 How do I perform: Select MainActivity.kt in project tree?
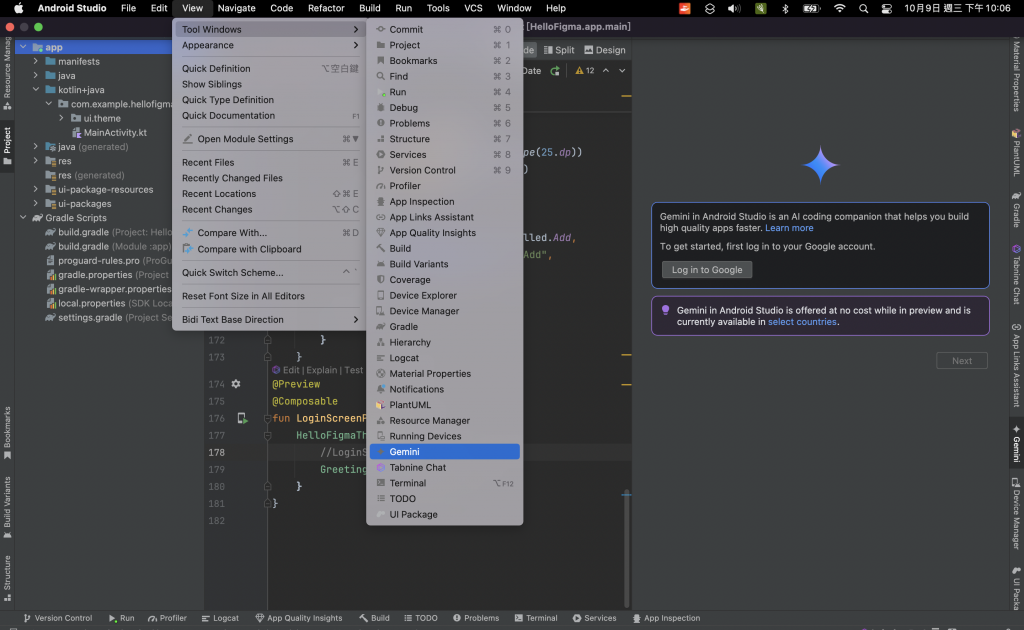pos(109,133)
